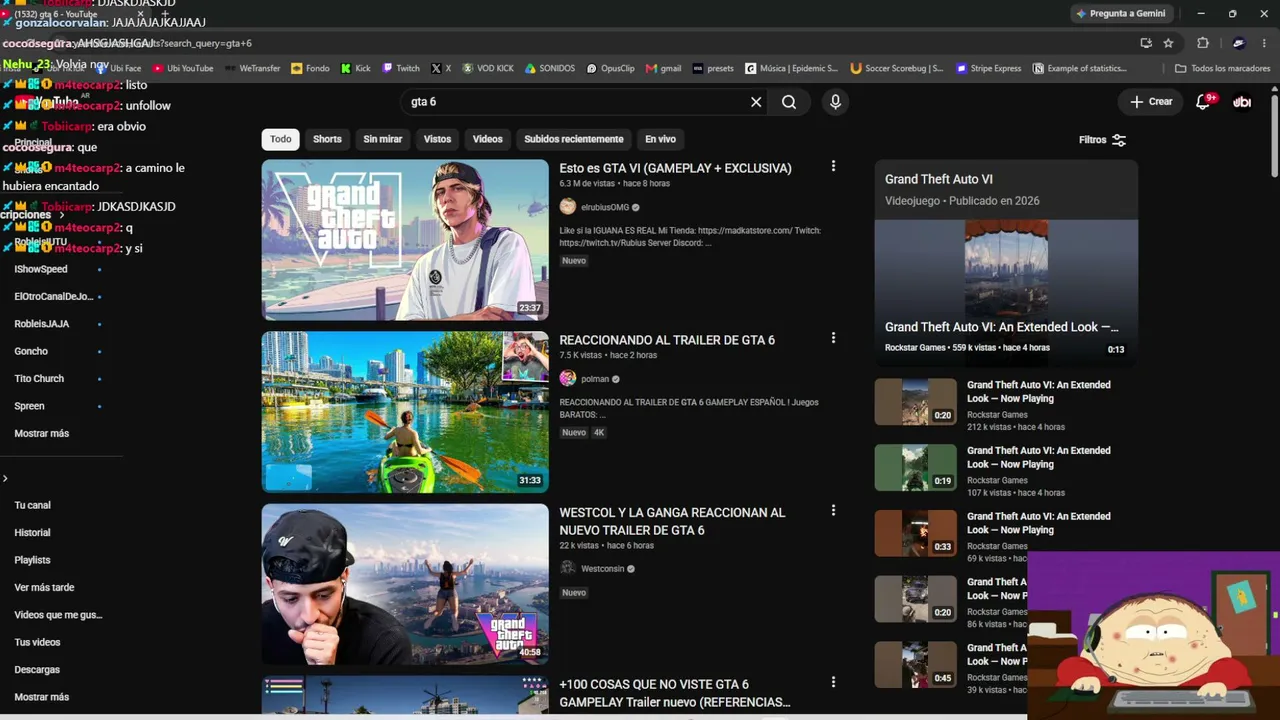The width and height of the screenshot is (1280, 720).
Task: Open elrubiusOMG channel avatar
Action: tap(568, 207)
